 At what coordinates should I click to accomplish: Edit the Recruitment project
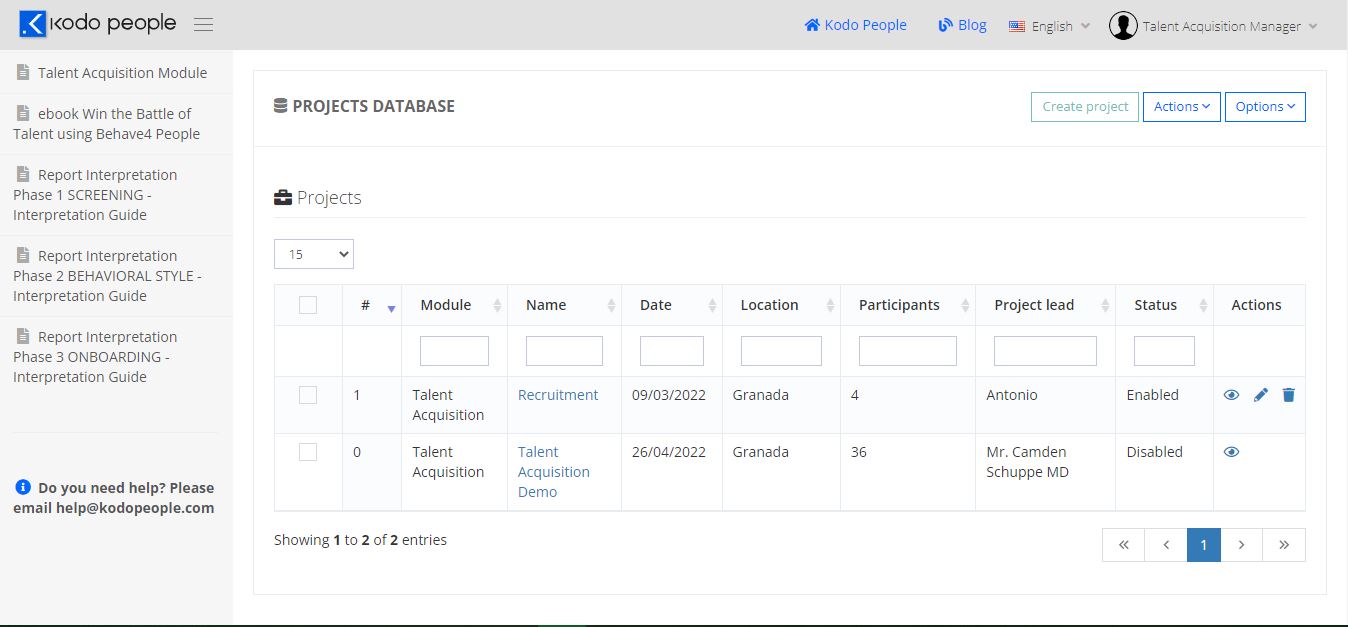tap(1260, 395)
